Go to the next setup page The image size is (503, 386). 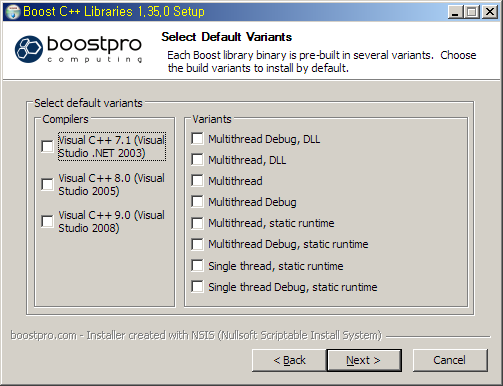click(x=364, y=360)
